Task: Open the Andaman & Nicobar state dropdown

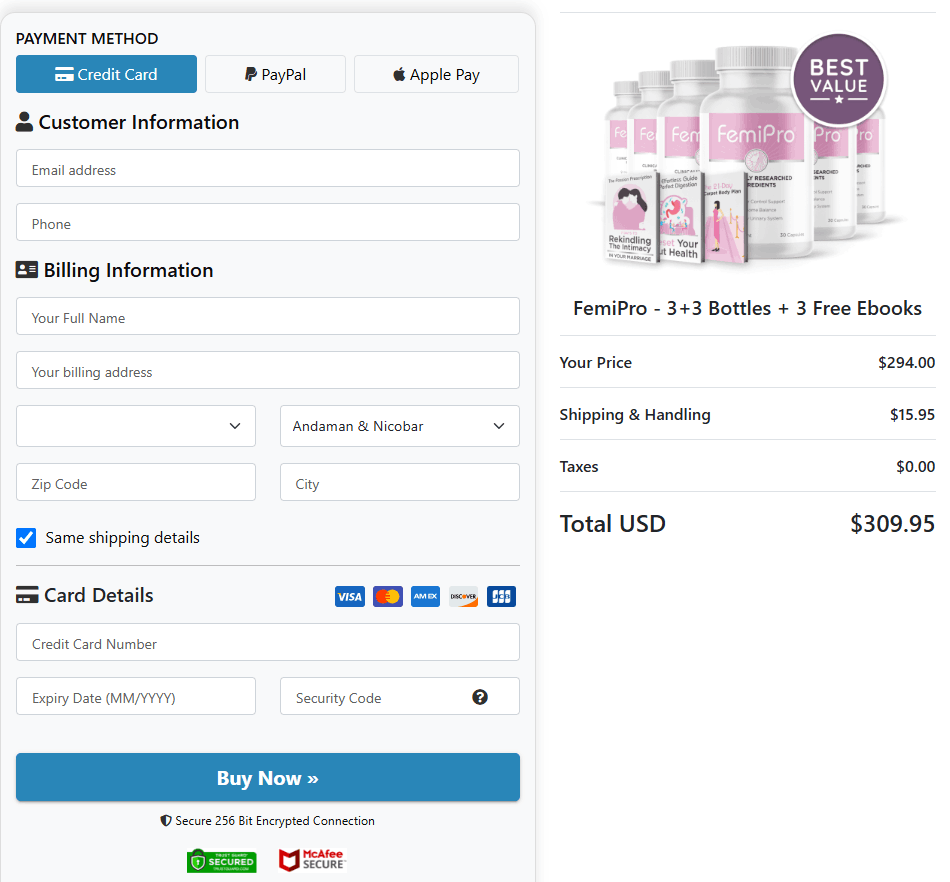Action: [x=399, y=426]
